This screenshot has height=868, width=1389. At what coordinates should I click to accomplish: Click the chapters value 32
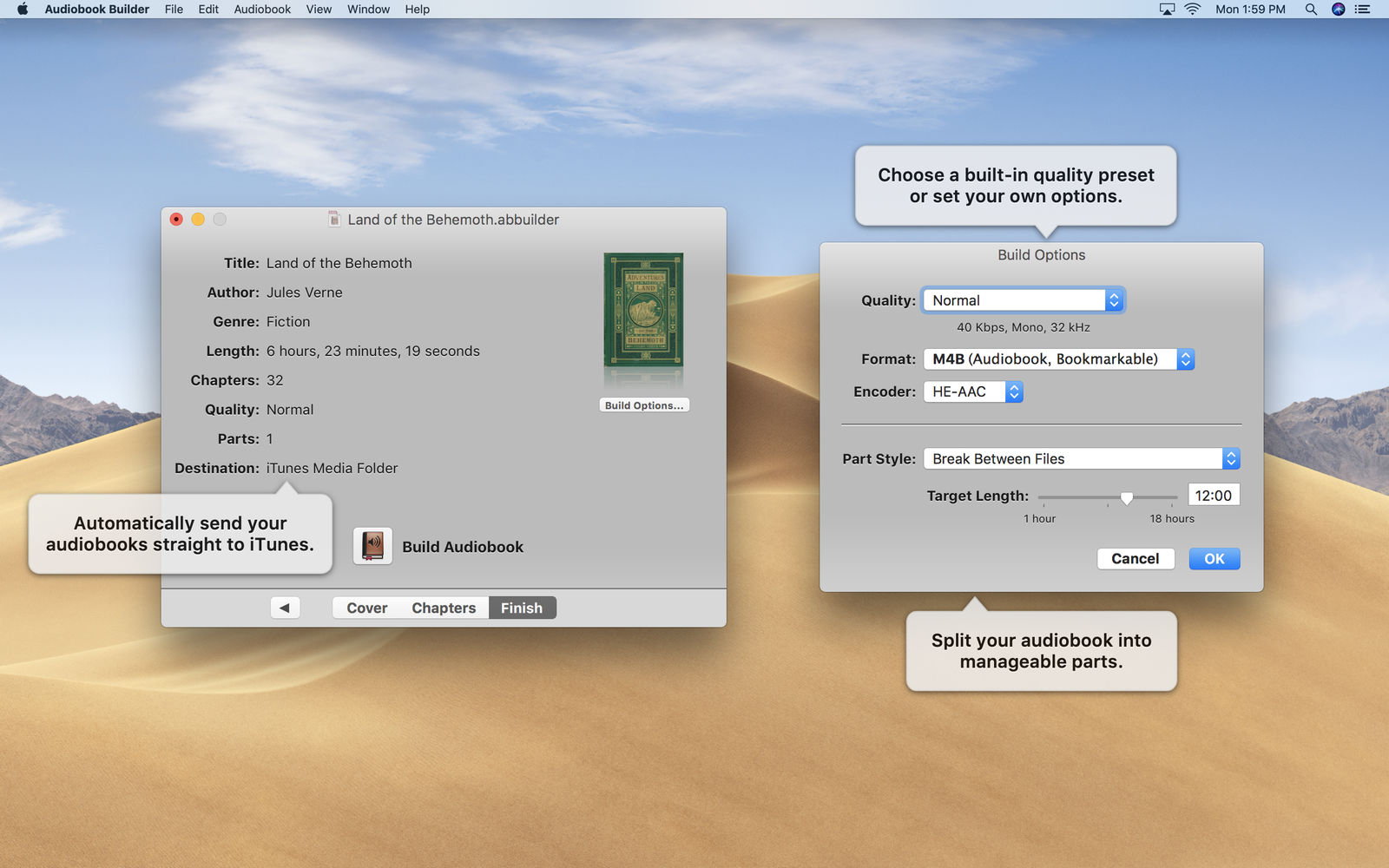coord(275,380)
